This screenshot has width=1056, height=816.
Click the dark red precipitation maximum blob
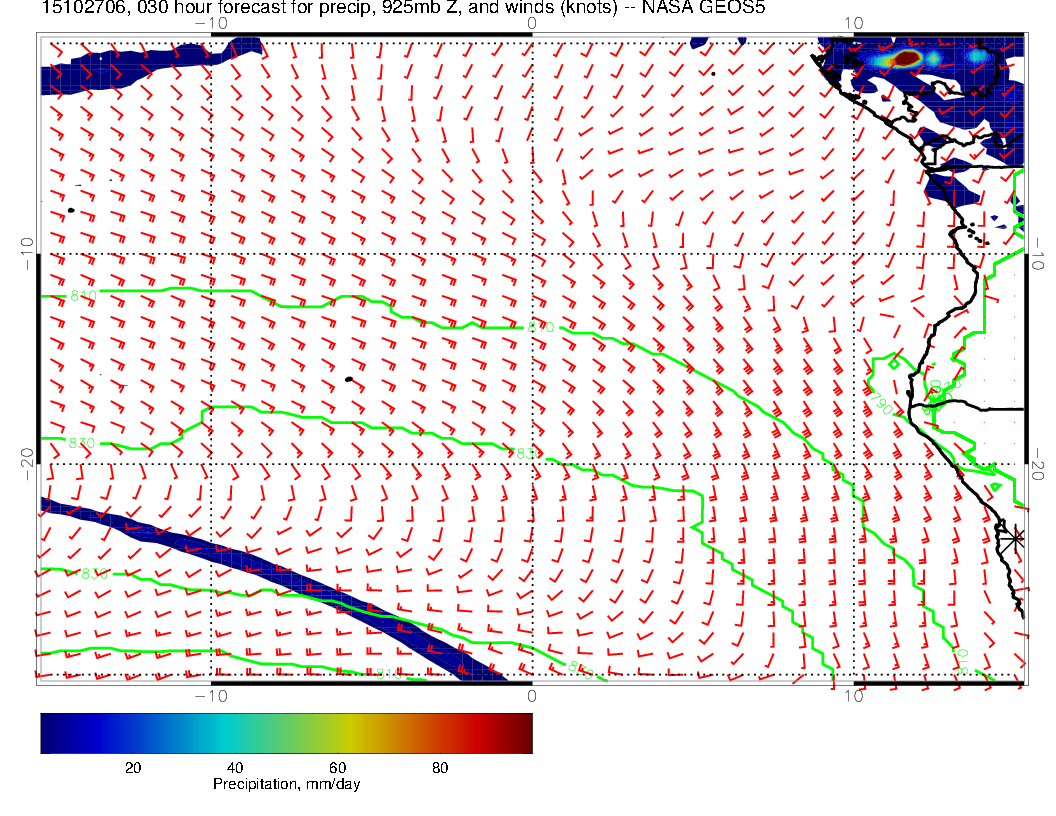pos(906,59)
